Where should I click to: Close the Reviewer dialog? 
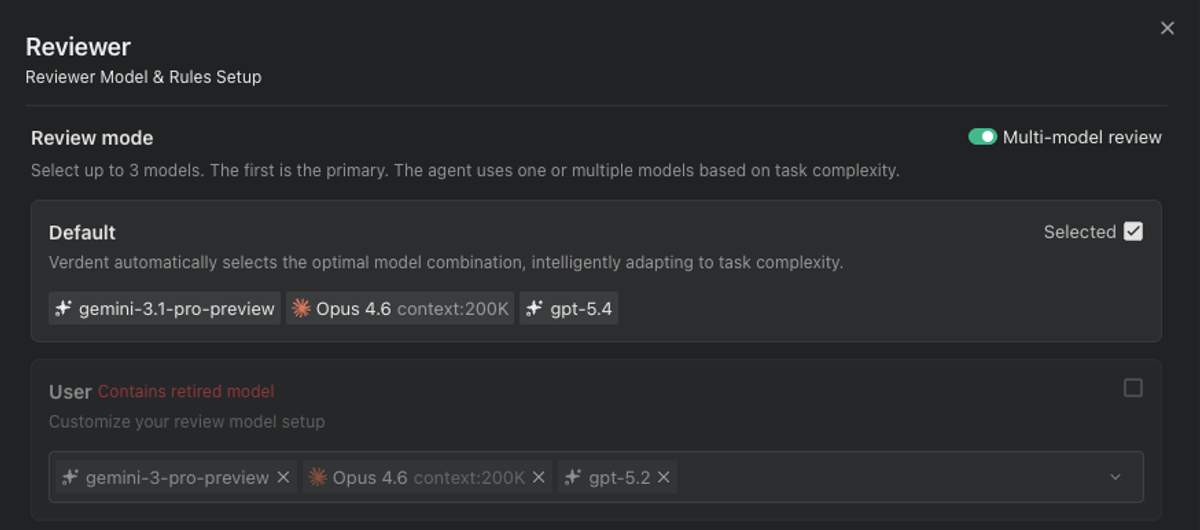[x=1167, y=28]
